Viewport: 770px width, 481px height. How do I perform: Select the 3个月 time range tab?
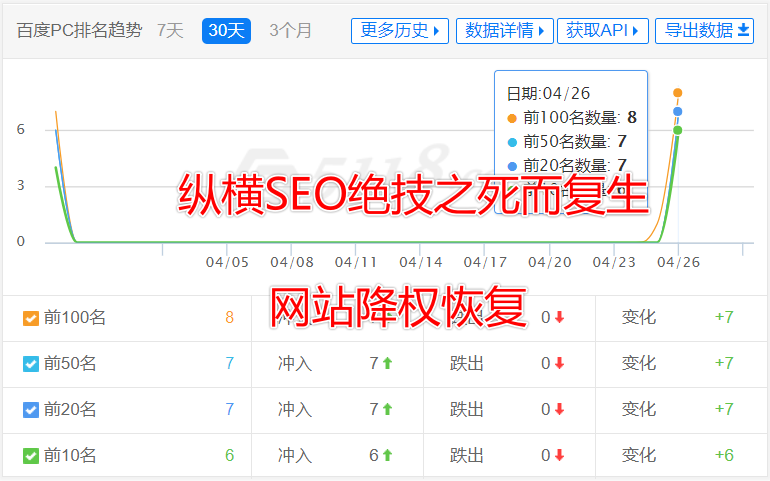[x=290, y=31]
